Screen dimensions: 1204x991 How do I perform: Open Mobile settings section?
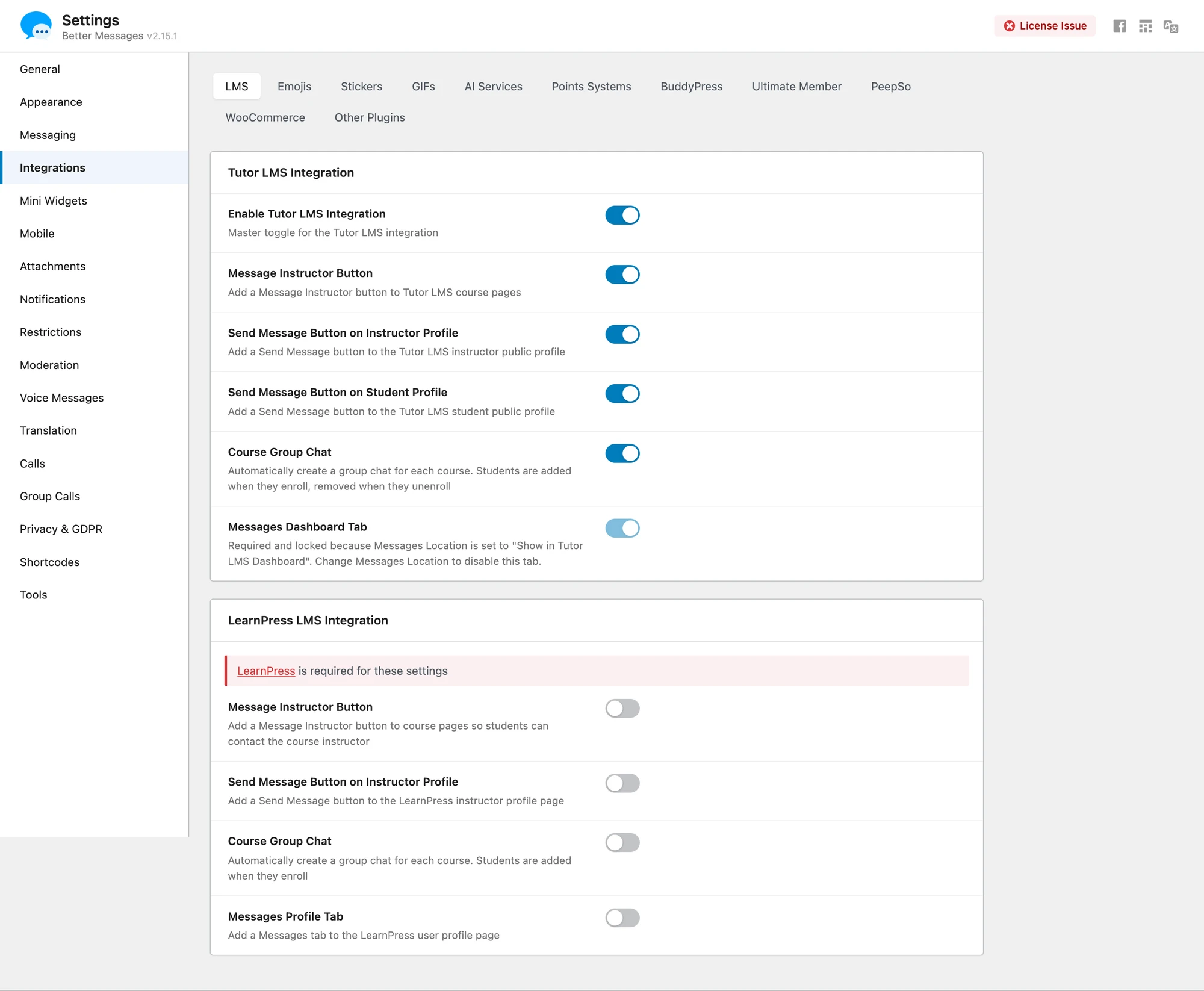pos(95,234)
